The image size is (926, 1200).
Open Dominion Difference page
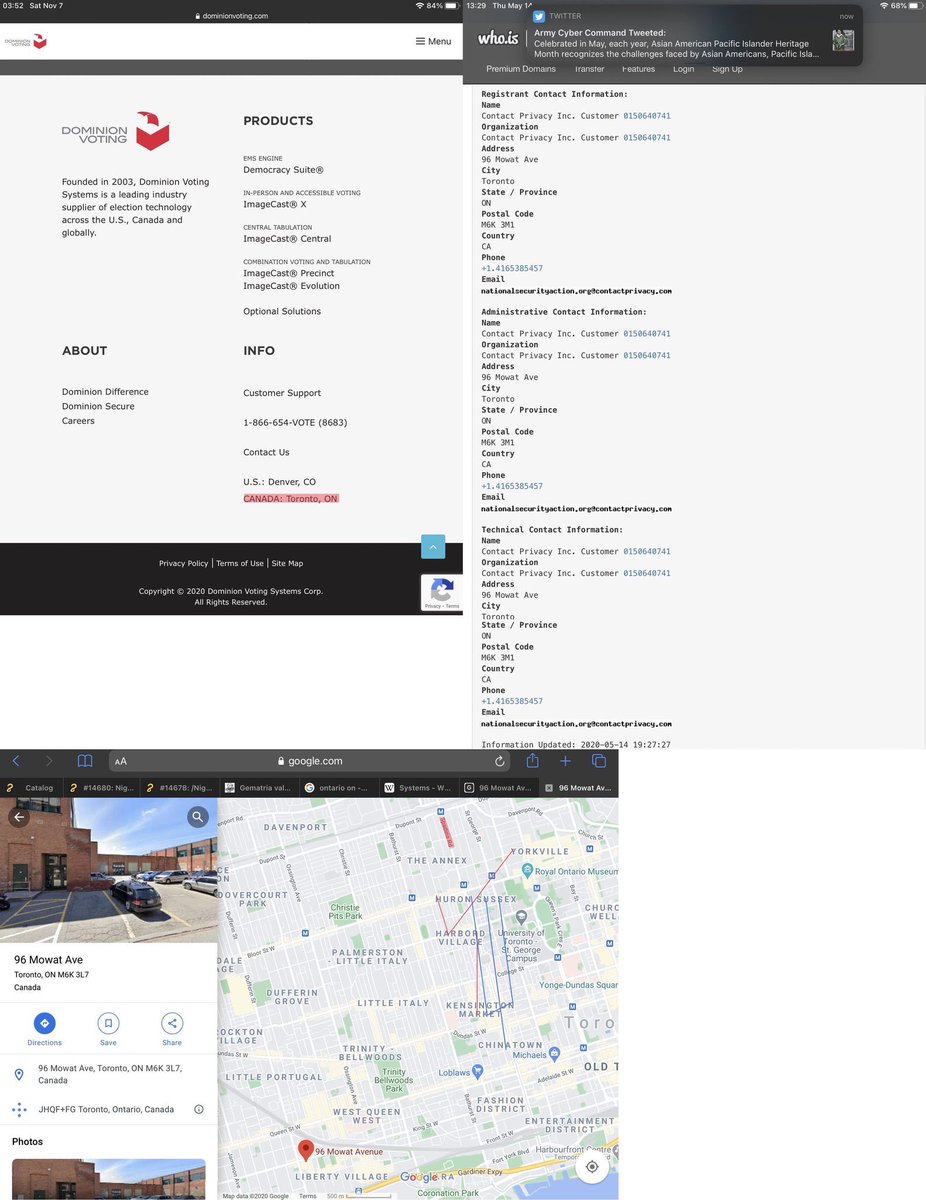click(x=105, y=392)
